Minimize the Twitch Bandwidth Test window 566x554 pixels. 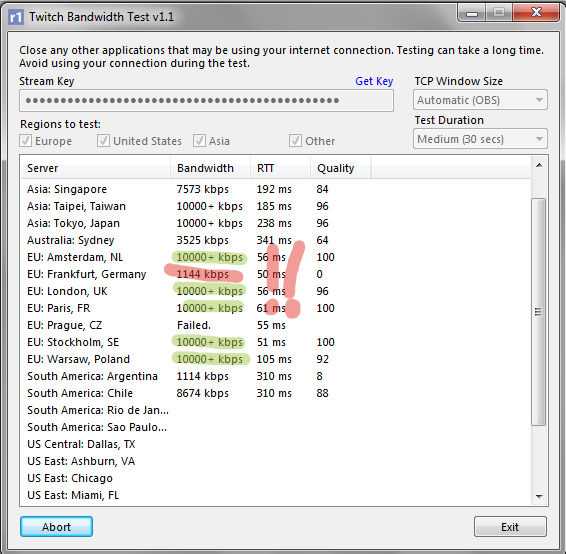pos(472,13)
